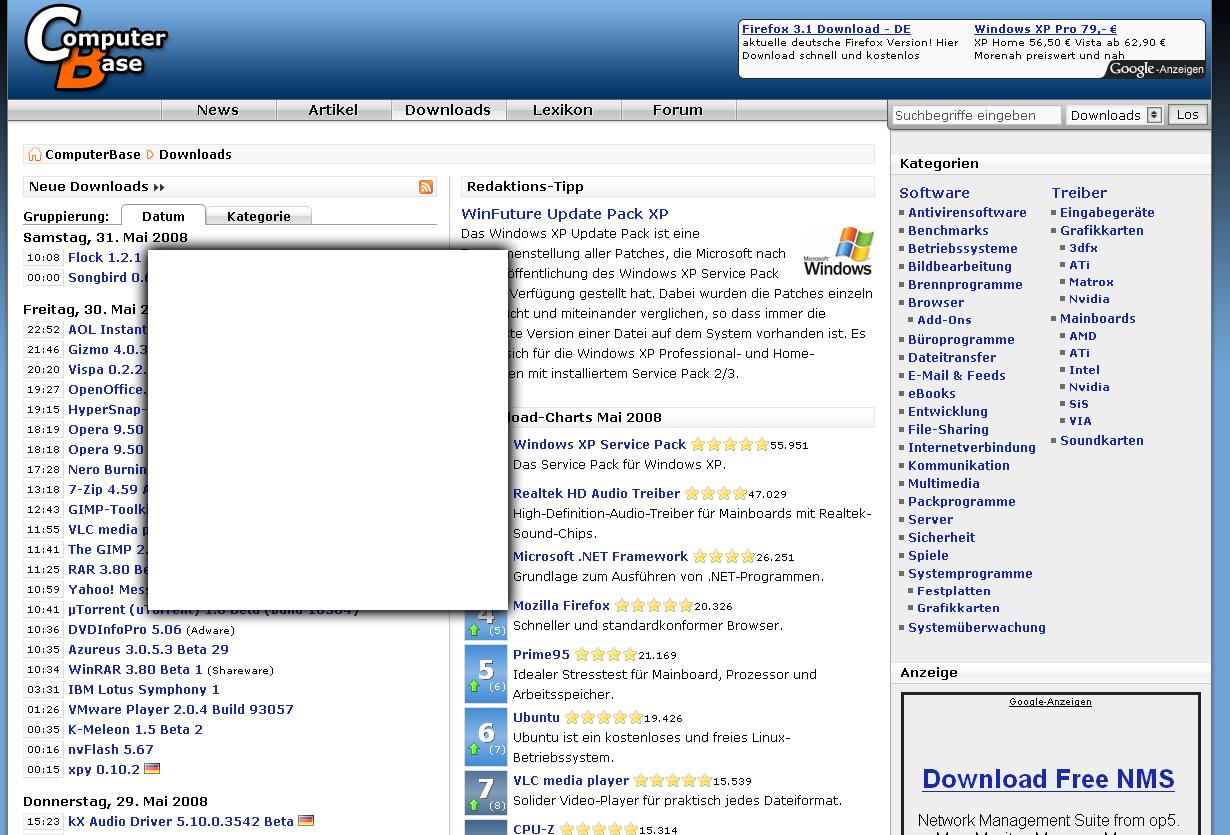Open the Ubuntu chart link
The height and width of the screenshot is (835, 1230).
tap(536, 718)
